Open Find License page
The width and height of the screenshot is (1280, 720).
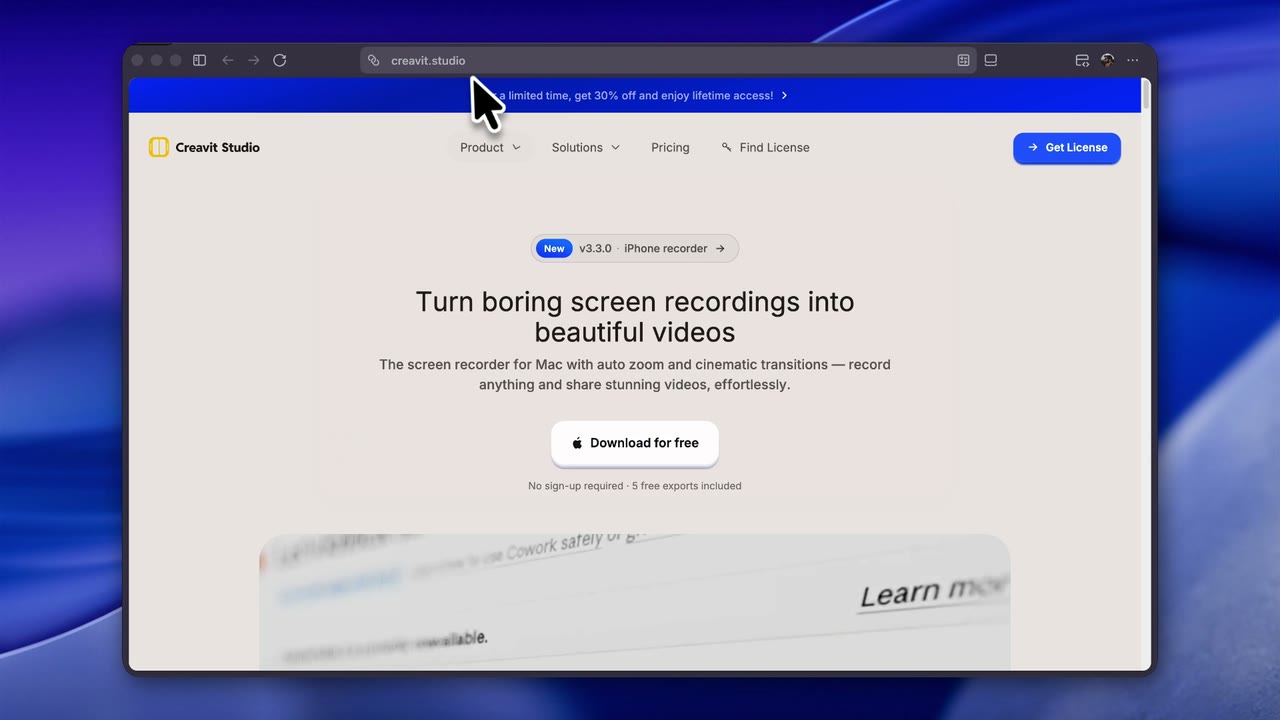[x=765, y=147]
